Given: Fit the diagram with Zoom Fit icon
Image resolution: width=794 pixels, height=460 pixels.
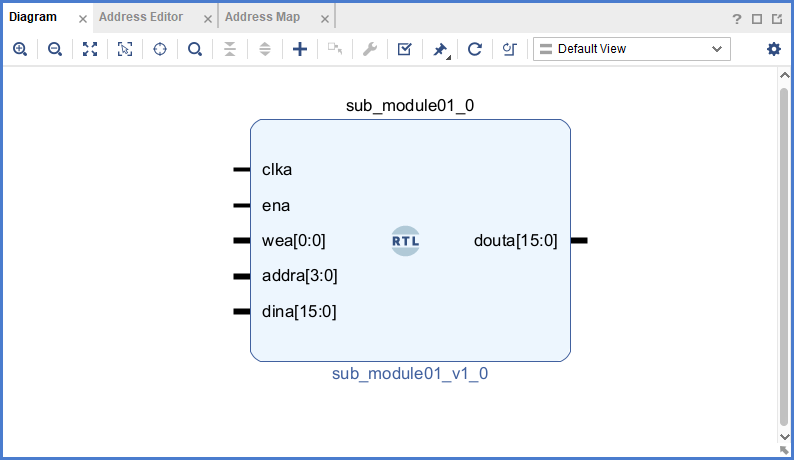Looking at the screenshot, I should click(x=90, y=49).
